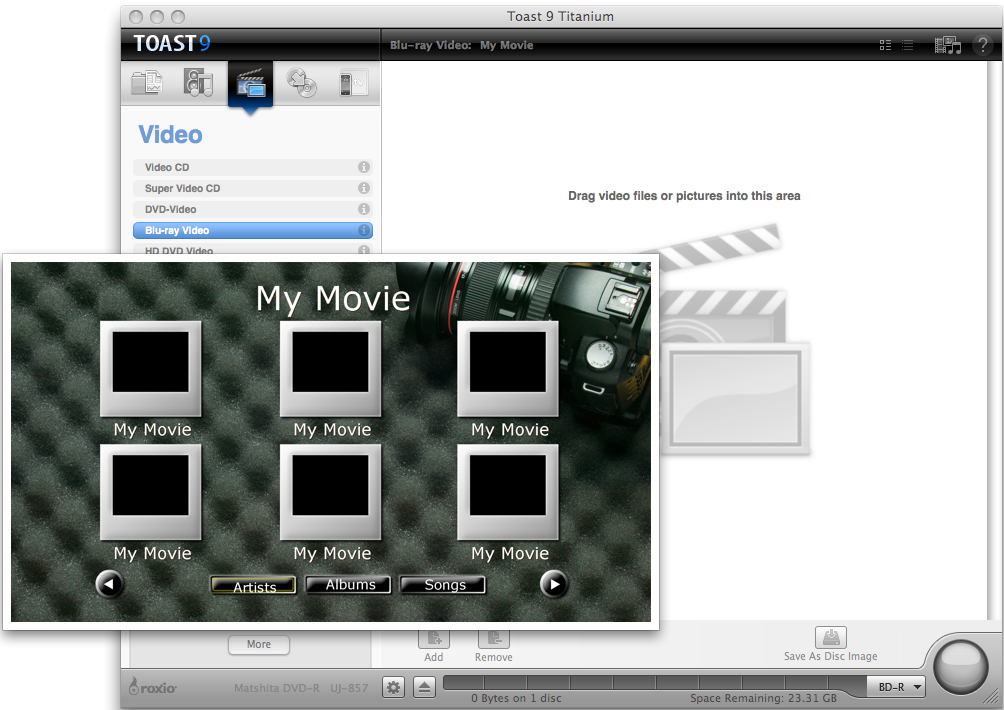Open the Convert category tab icon
The image size is (1004, 710).
353,83
